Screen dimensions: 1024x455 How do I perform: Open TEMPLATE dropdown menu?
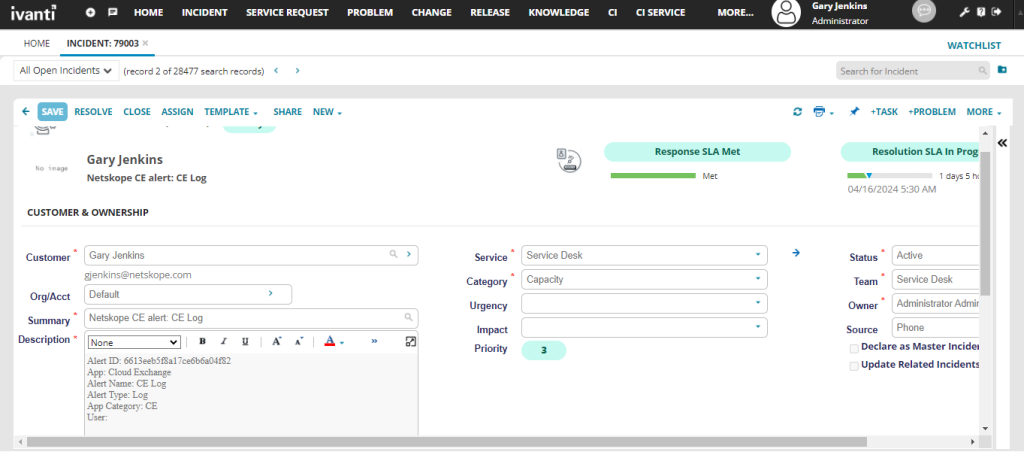[231, 112]
